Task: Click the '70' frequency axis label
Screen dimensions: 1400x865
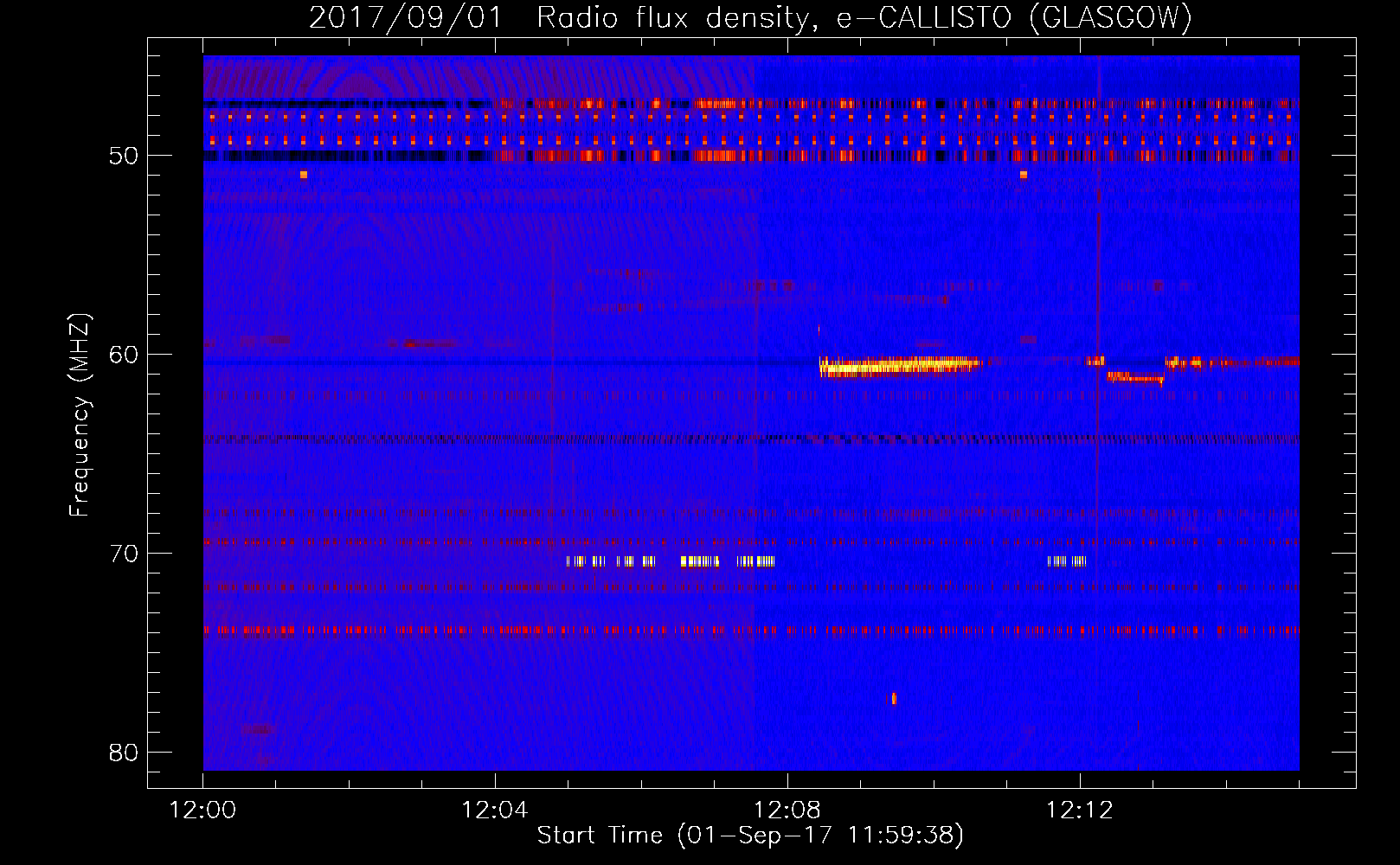Action: pyautogui.click(x=124, y=554)
